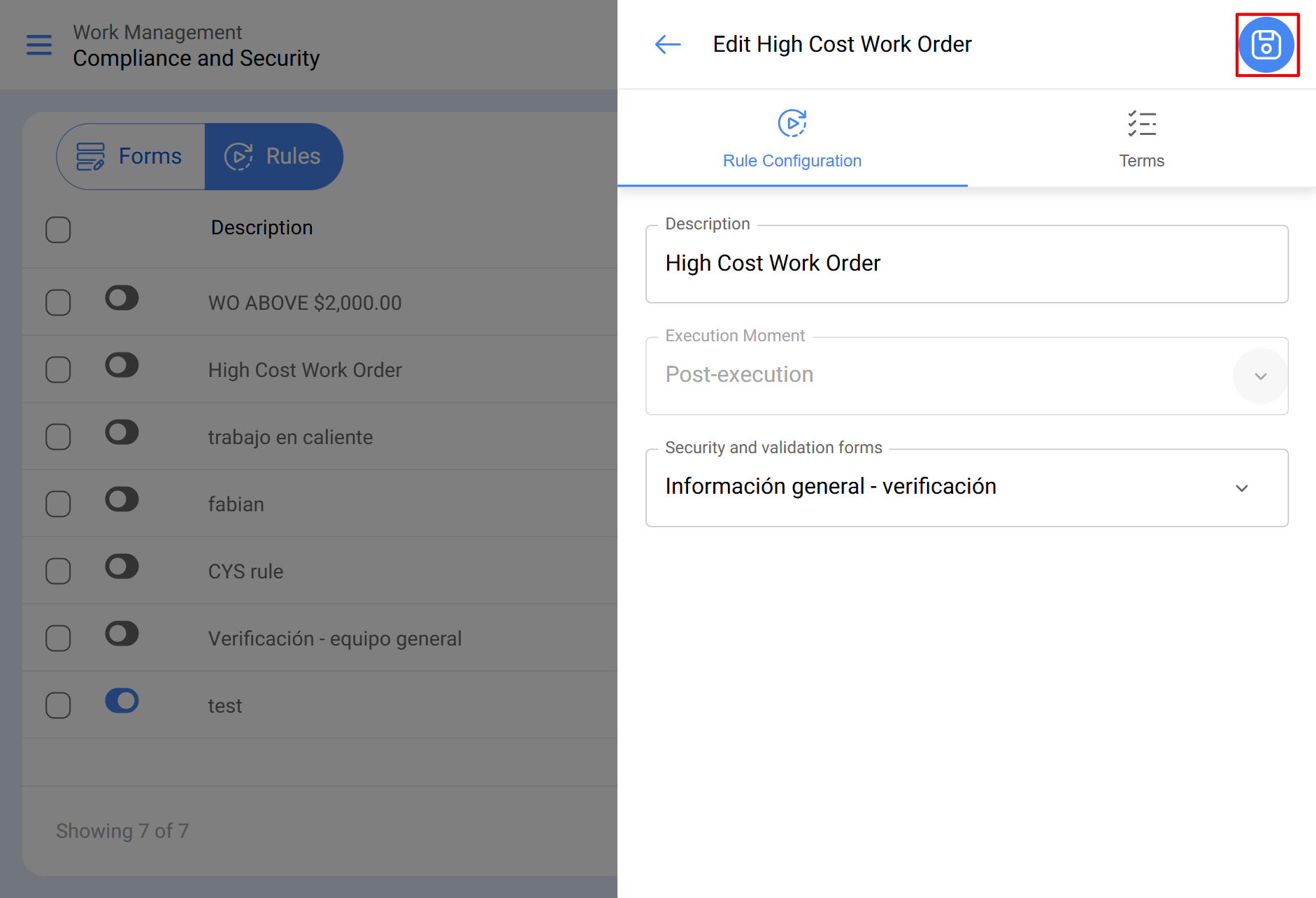Switch to the Terms tab
Image resolution: width=1316 pixels, height=898 pixels.
click(1141, 160)
